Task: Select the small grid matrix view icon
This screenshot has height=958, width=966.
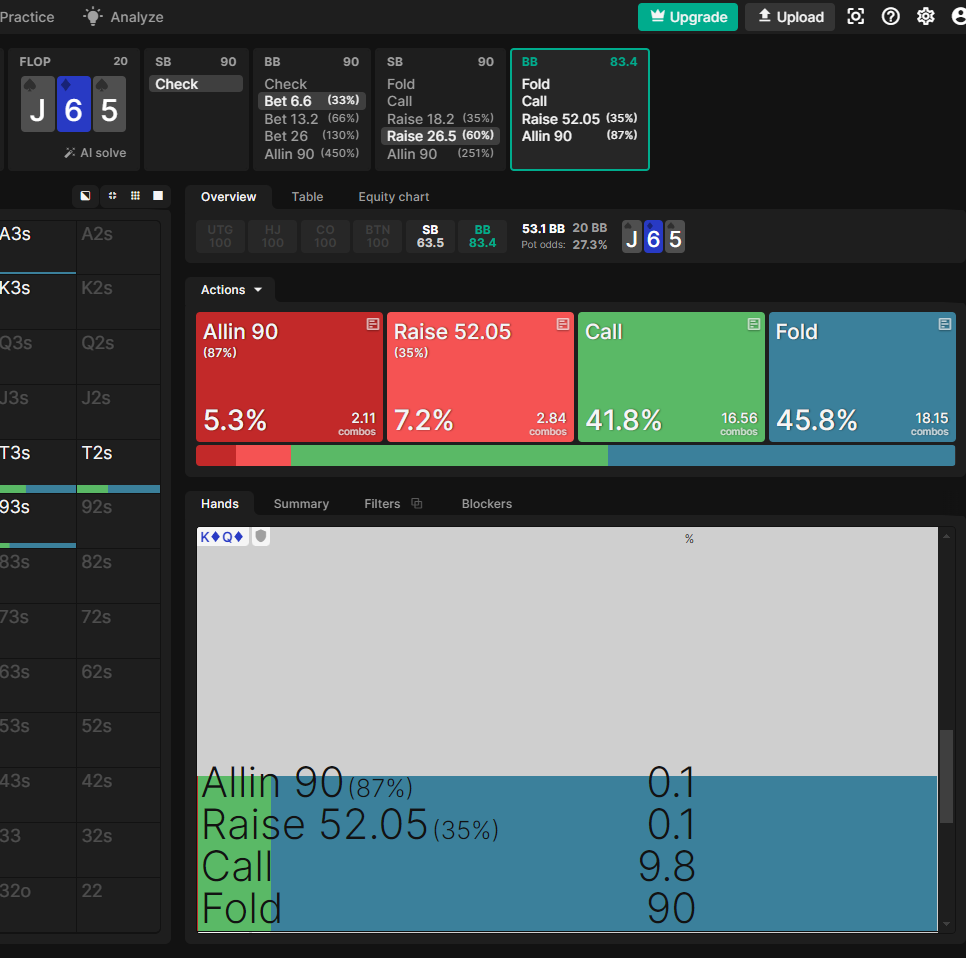Action: pos(135,196)
